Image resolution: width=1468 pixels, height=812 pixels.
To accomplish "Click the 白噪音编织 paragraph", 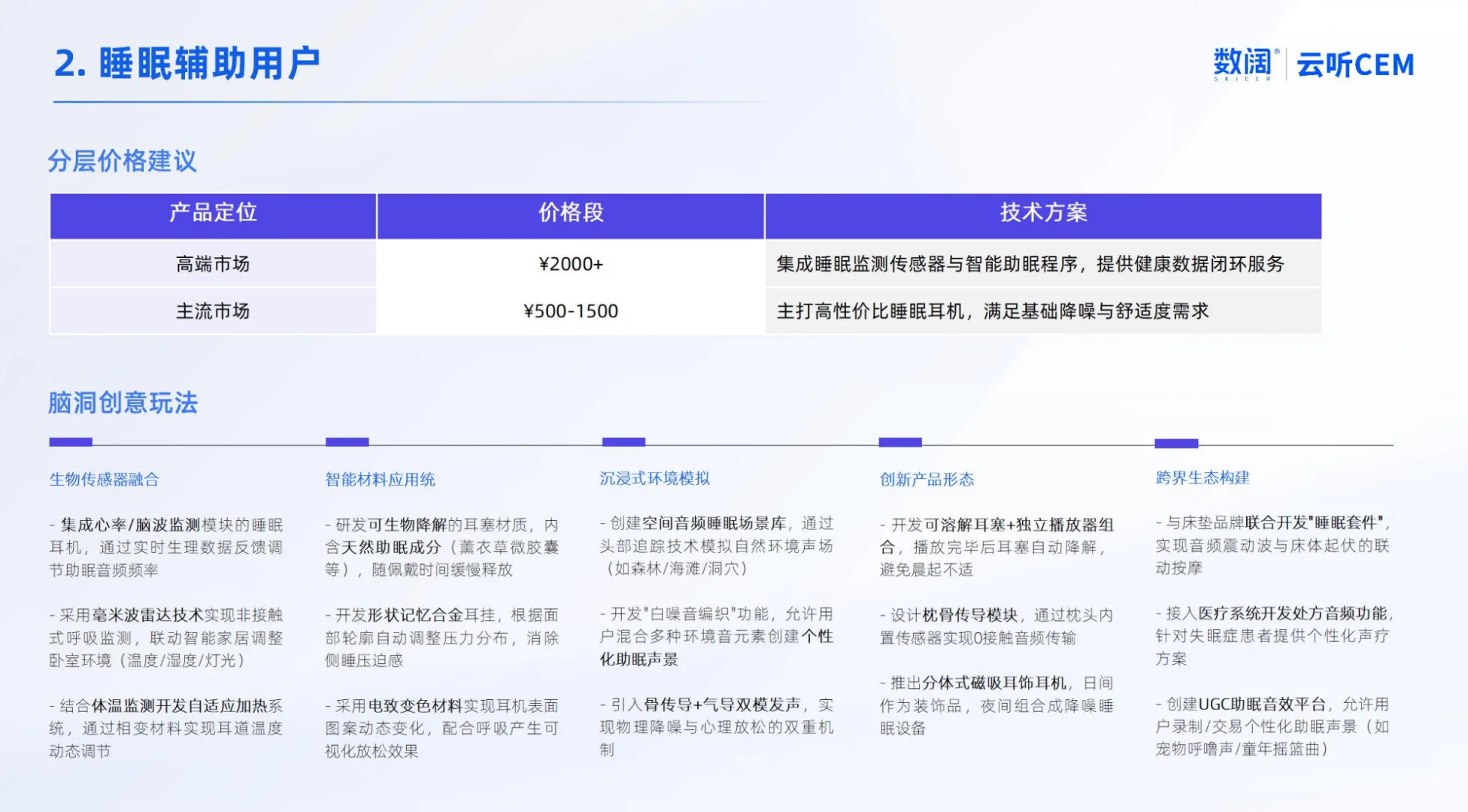I will (717, 636).
